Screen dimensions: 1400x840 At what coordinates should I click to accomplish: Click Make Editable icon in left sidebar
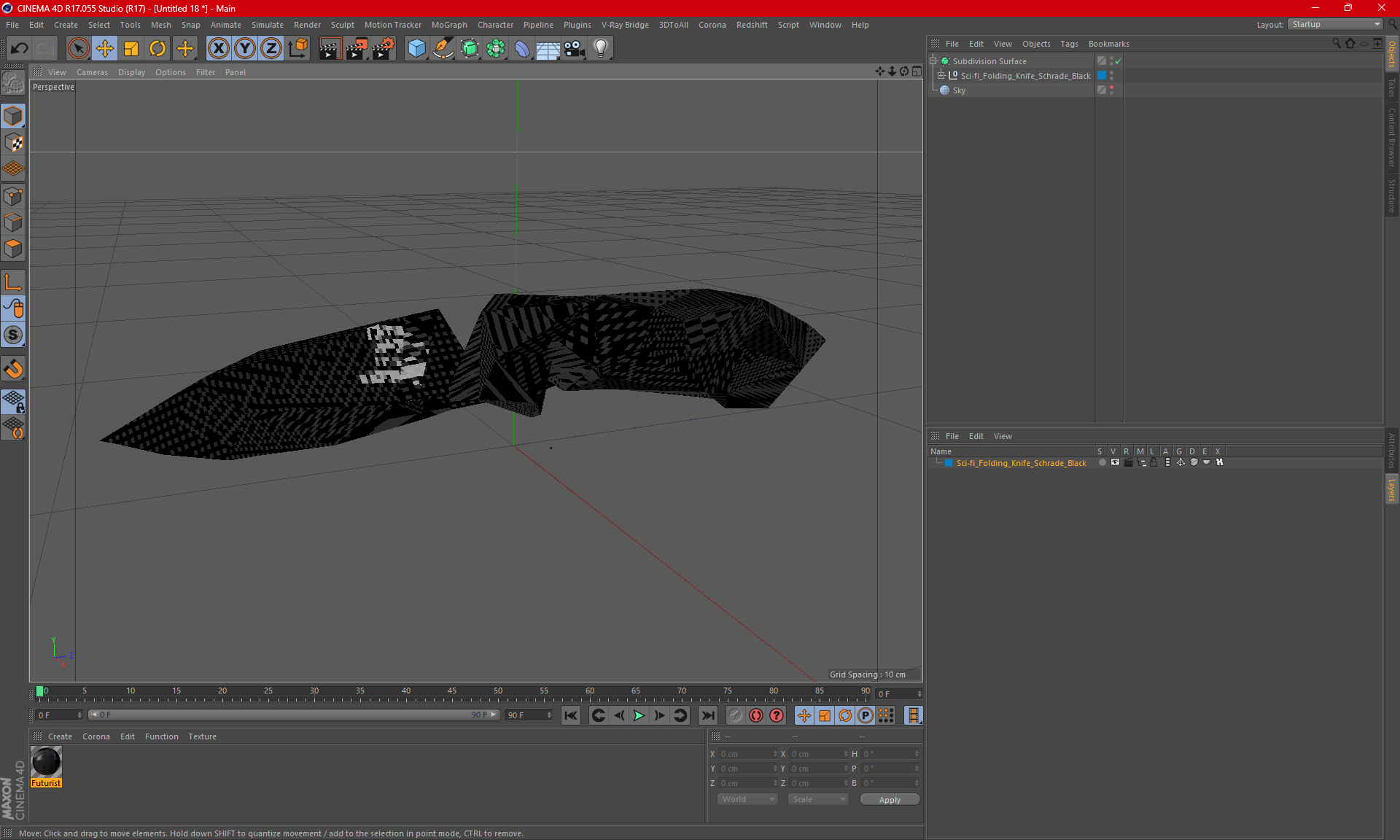13,83
